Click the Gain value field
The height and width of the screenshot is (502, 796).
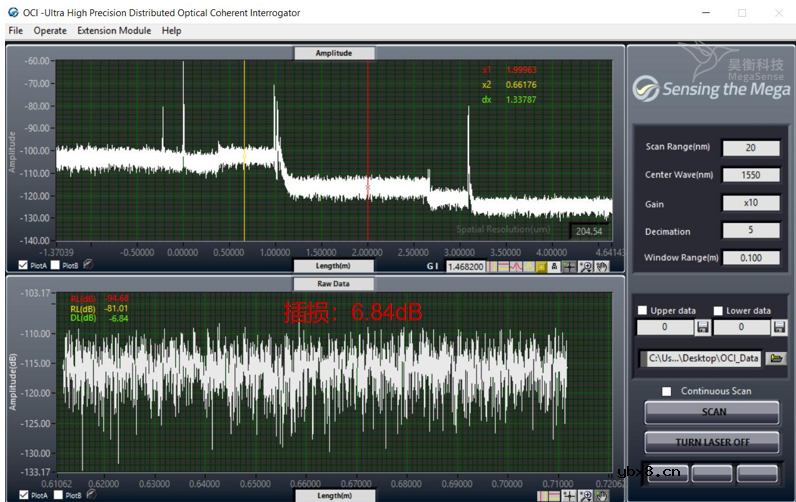[750, 203]
